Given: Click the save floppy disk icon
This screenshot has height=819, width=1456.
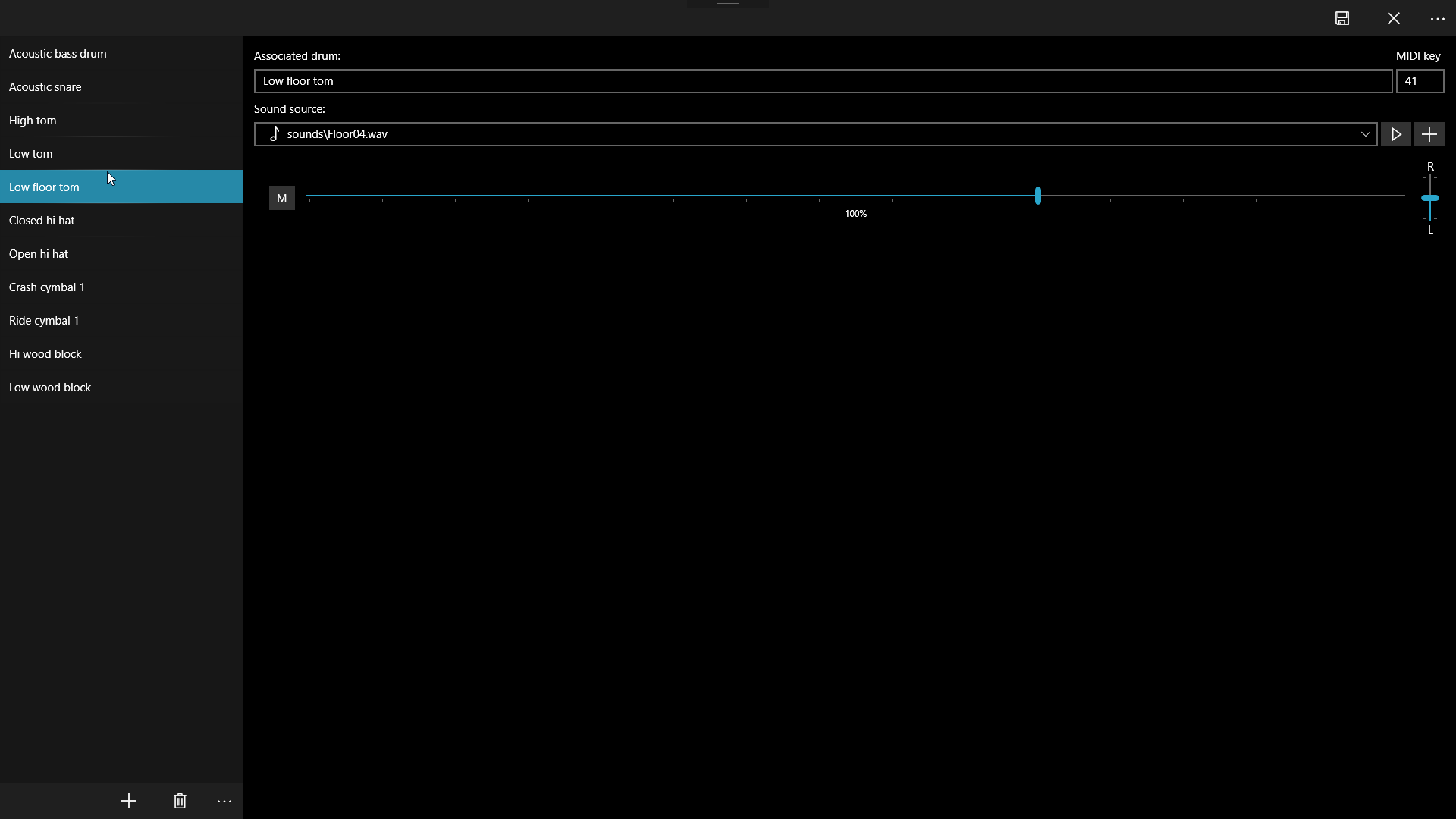Looking at the screenshot, I should tap(1342, 18).
